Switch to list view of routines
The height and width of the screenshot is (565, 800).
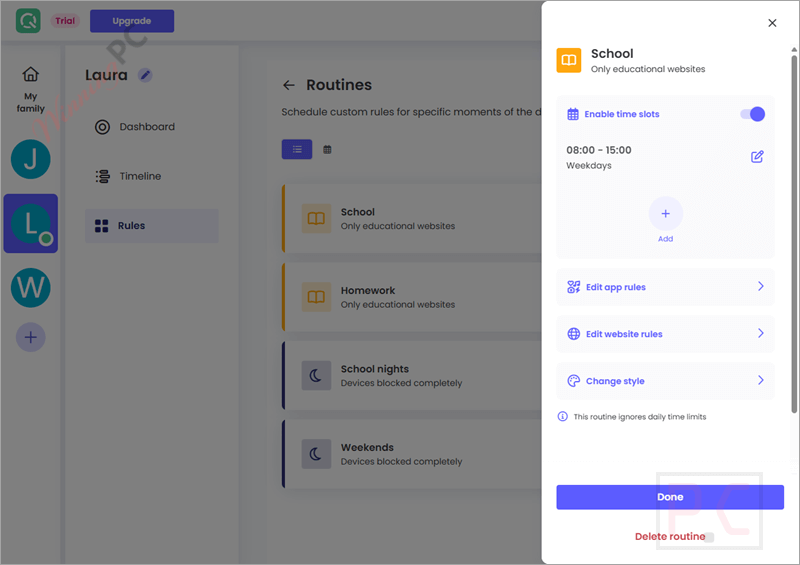point(297,150)
